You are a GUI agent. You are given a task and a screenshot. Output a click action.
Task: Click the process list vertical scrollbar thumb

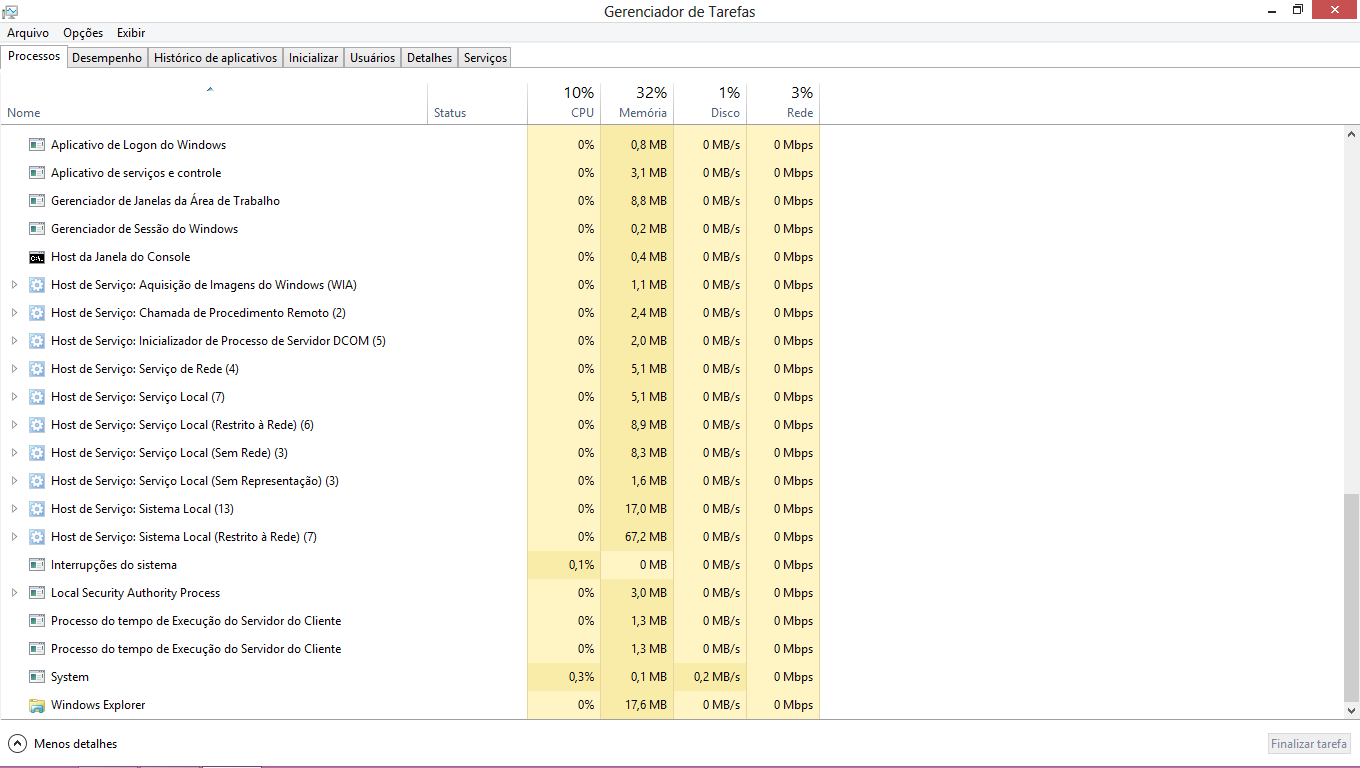(1352, 596)
